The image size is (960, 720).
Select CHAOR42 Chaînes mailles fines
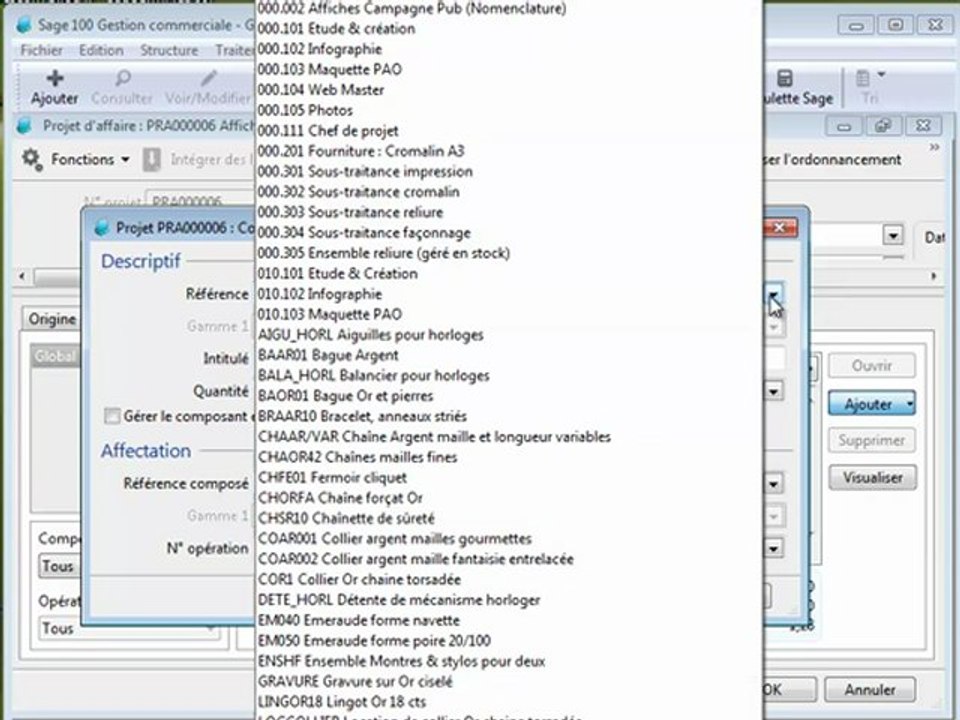pos(358,457)
